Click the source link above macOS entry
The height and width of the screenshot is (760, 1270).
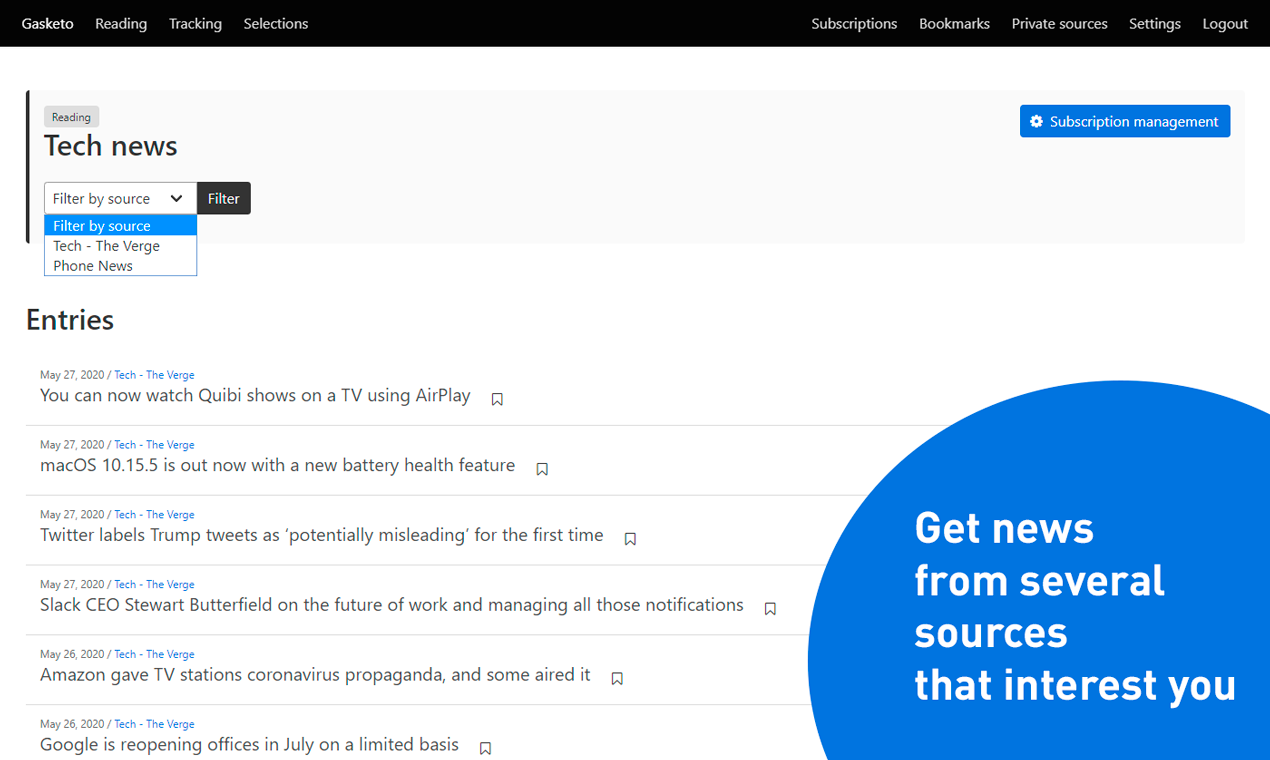(x=154, y=445)
